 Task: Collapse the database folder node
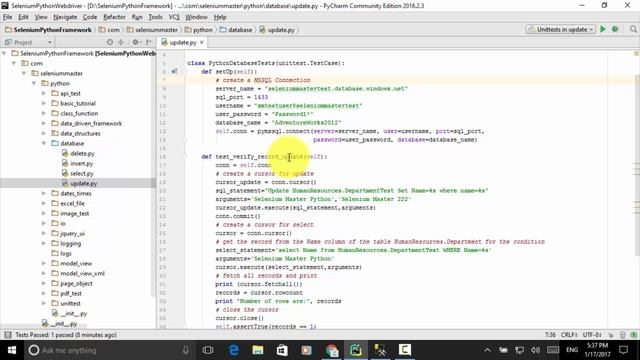pos(44,143)
